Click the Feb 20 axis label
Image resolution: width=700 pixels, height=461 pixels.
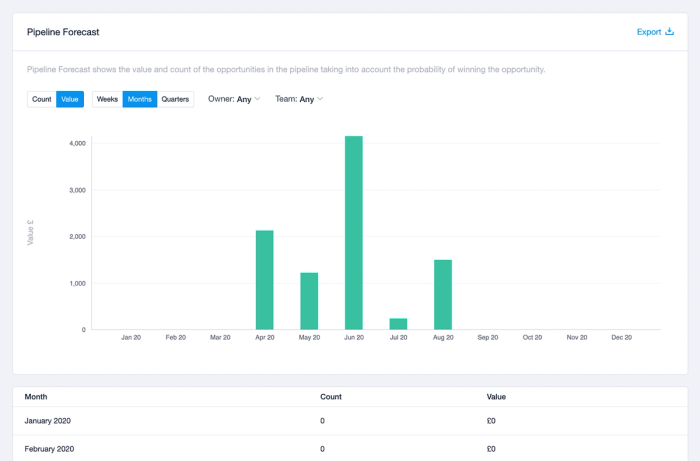(x=175, y=337)
